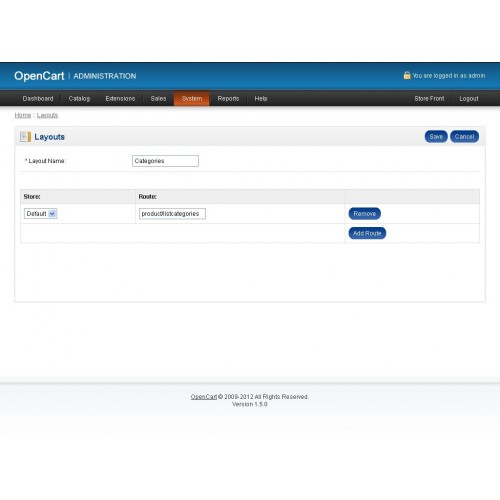Screen dimensions: 500x500
Task: Open the Store dropdown set to Default
Action: tap(41, 214)
